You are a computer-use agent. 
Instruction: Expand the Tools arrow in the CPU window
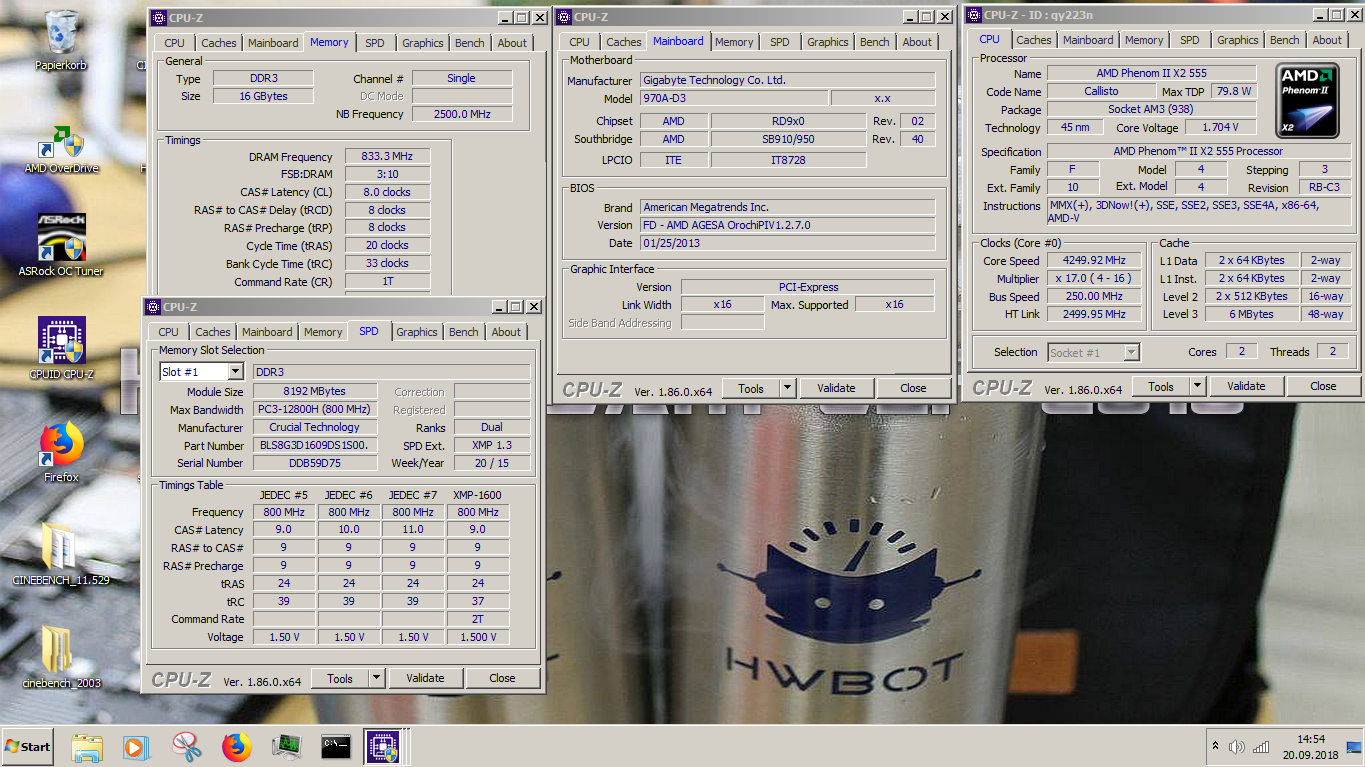pos(1197,386)
